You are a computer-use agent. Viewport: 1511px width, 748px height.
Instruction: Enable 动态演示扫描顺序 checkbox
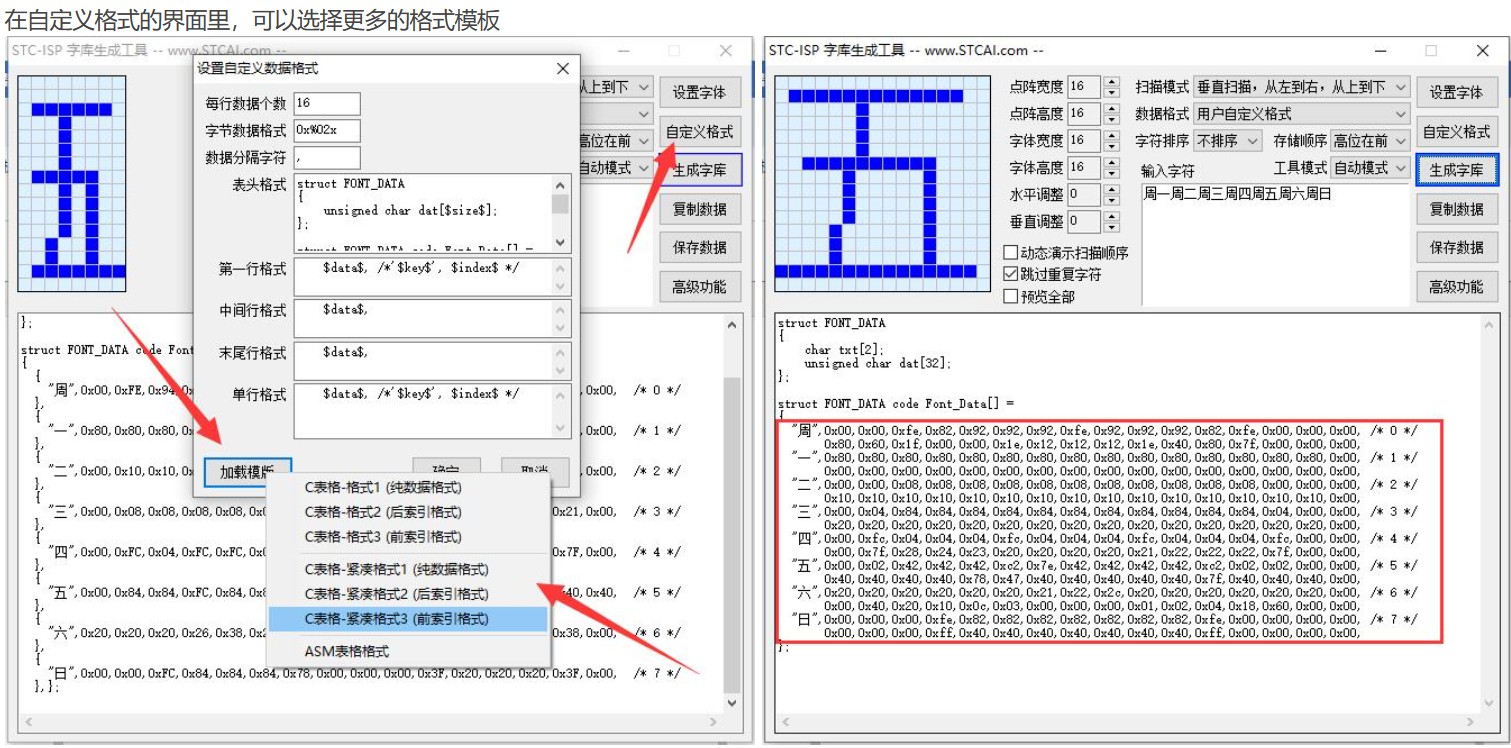(1010, 253)
